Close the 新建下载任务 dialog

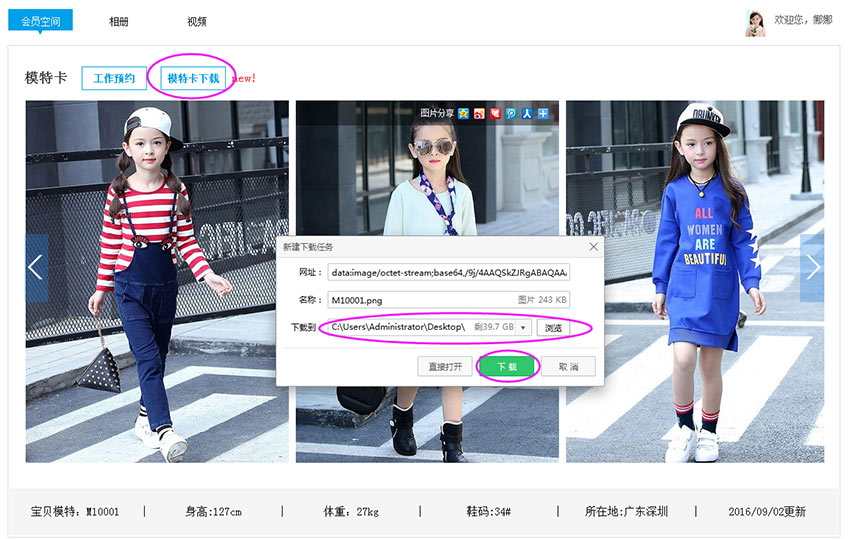tap(593, 246)
